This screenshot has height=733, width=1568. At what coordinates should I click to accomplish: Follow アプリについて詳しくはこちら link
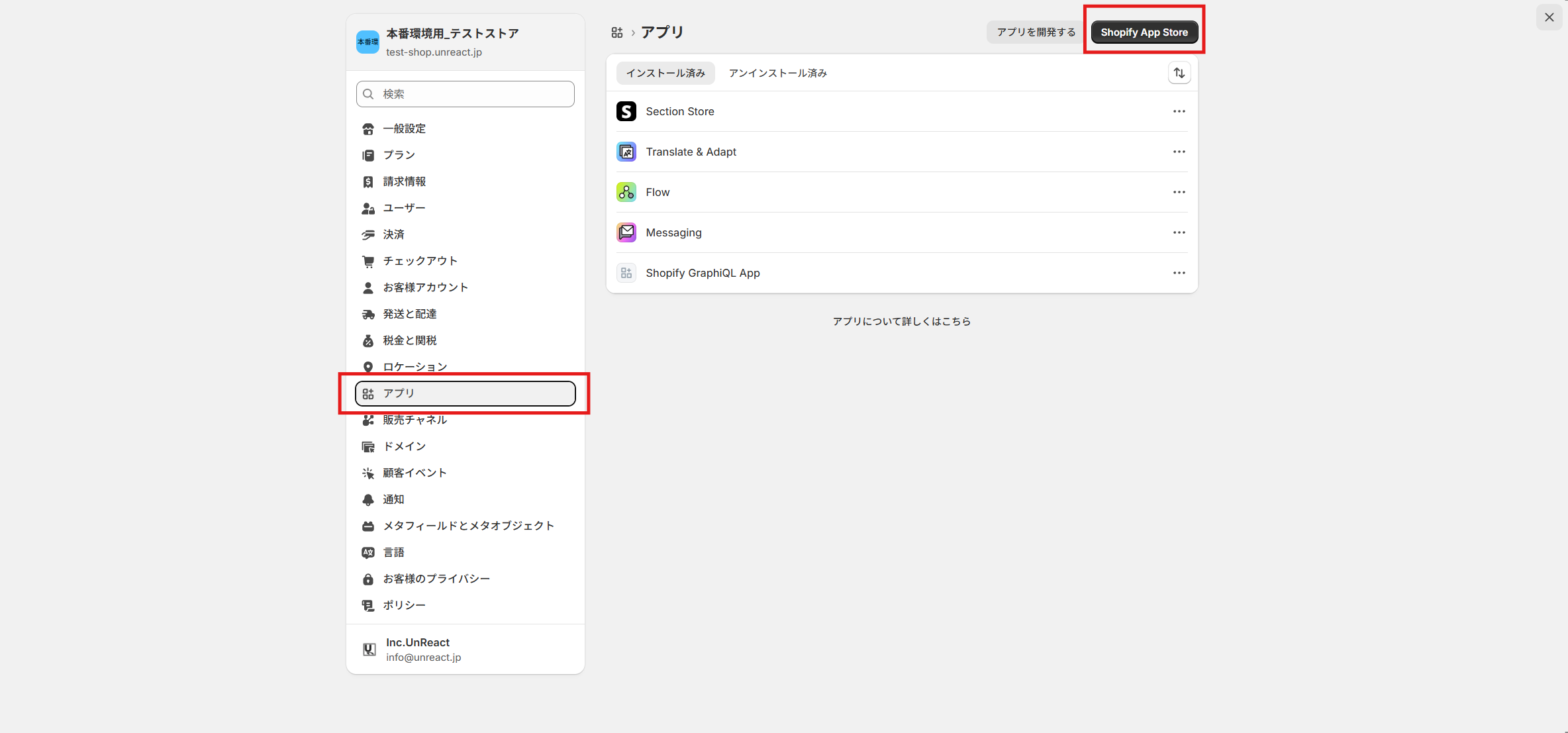coord(901,321)
